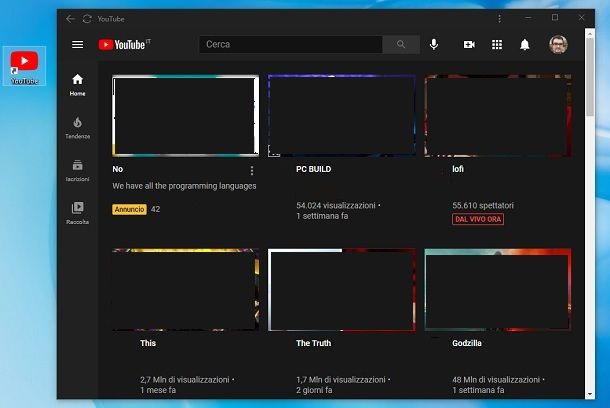Click the search magnifier button
The width and height of the screenshot is (610, 408).
[401, 44]
